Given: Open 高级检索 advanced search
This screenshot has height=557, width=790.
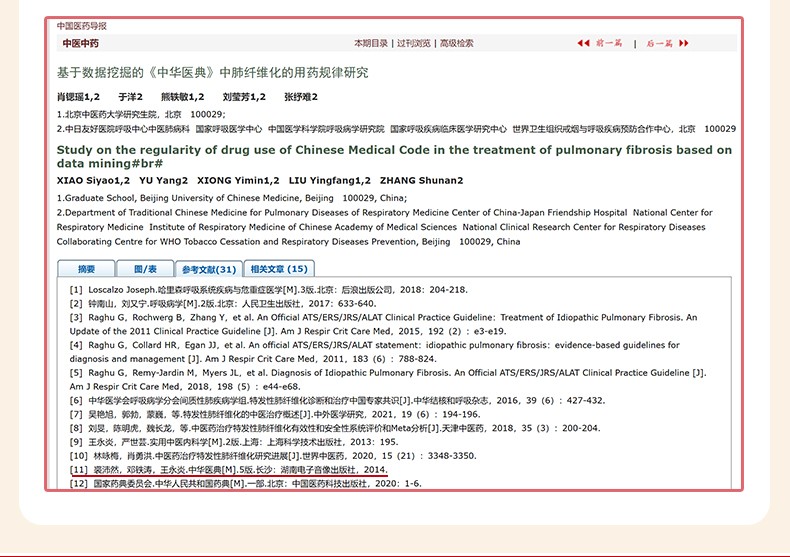Looking at the screenshot, I should (457, 44).
